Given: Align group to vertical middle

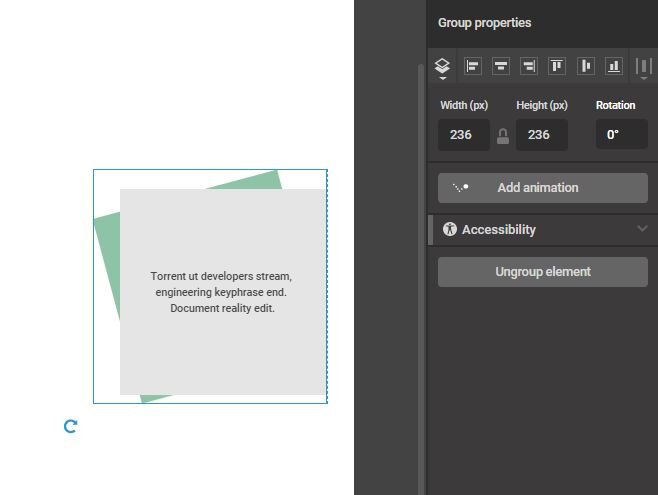Looking at the screenshot, I should [x=586, y=67].
